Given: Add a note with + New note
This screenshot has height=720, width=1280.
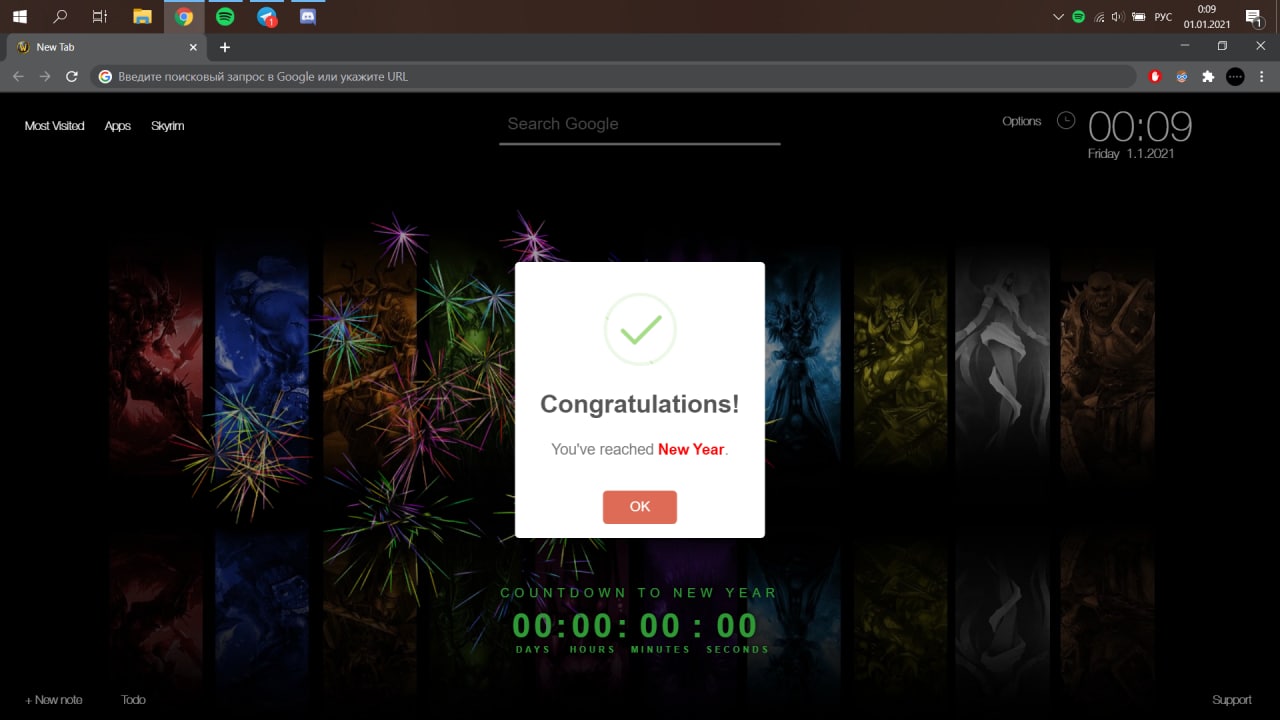Looking at the screenshot, I should 54,700.
